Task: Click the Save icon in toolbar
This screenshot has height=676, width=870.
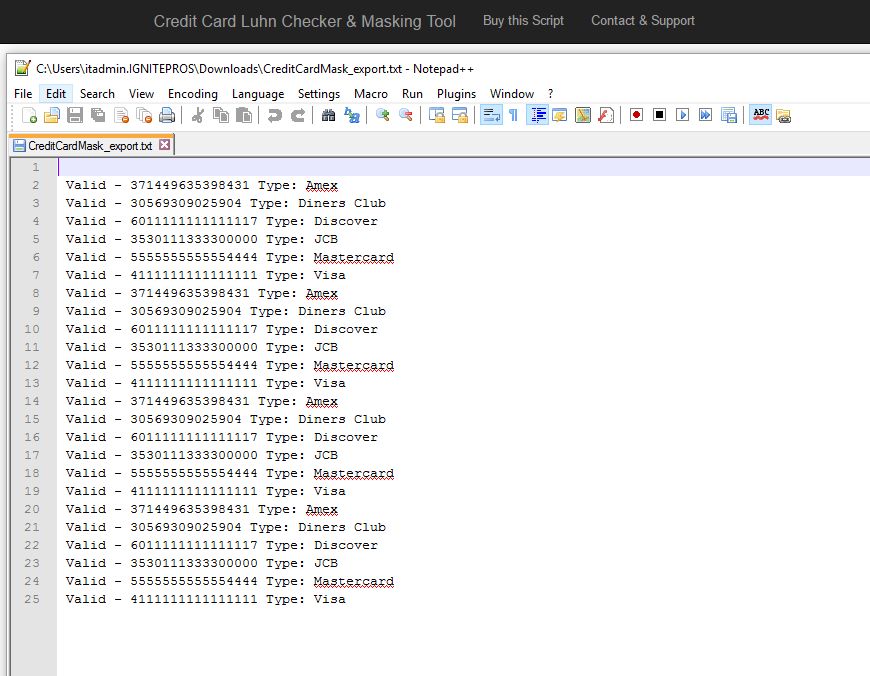Action: 75,115
